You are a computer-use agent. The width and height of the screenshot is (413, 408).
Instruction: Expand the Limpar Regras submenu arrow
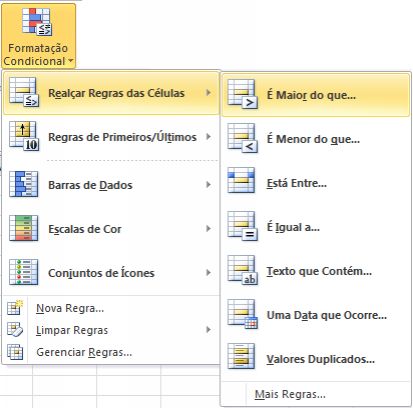click(x=208, y=330)
